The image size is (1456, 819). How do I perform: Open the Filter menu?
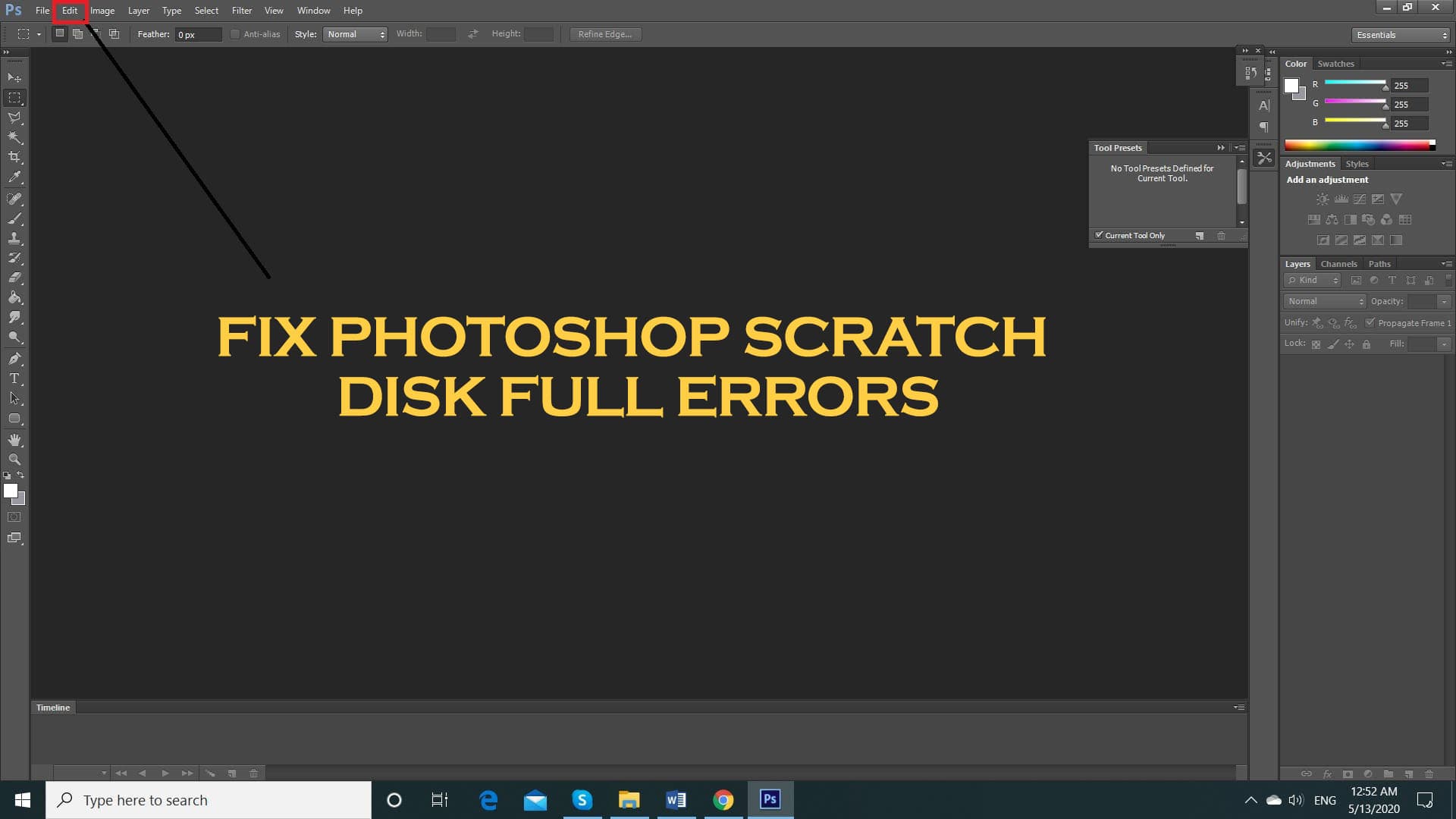pyautogui.click(x=242, y=11)
